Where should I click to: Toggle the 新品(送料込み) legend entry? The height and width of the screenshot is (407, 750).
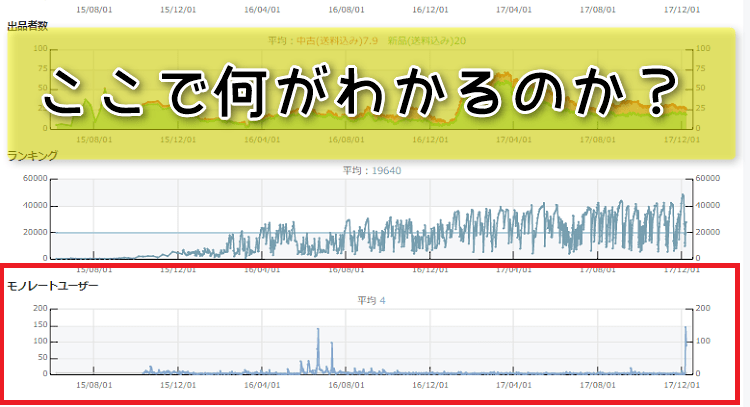[432, 41]
